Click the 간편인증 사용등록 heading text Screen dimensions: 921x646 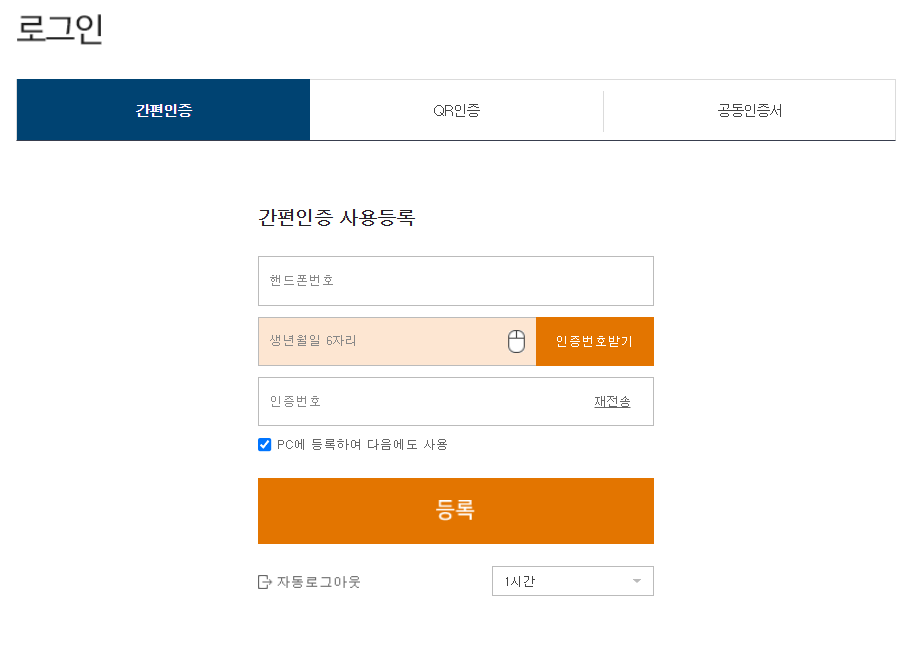[x=337, y=218]
